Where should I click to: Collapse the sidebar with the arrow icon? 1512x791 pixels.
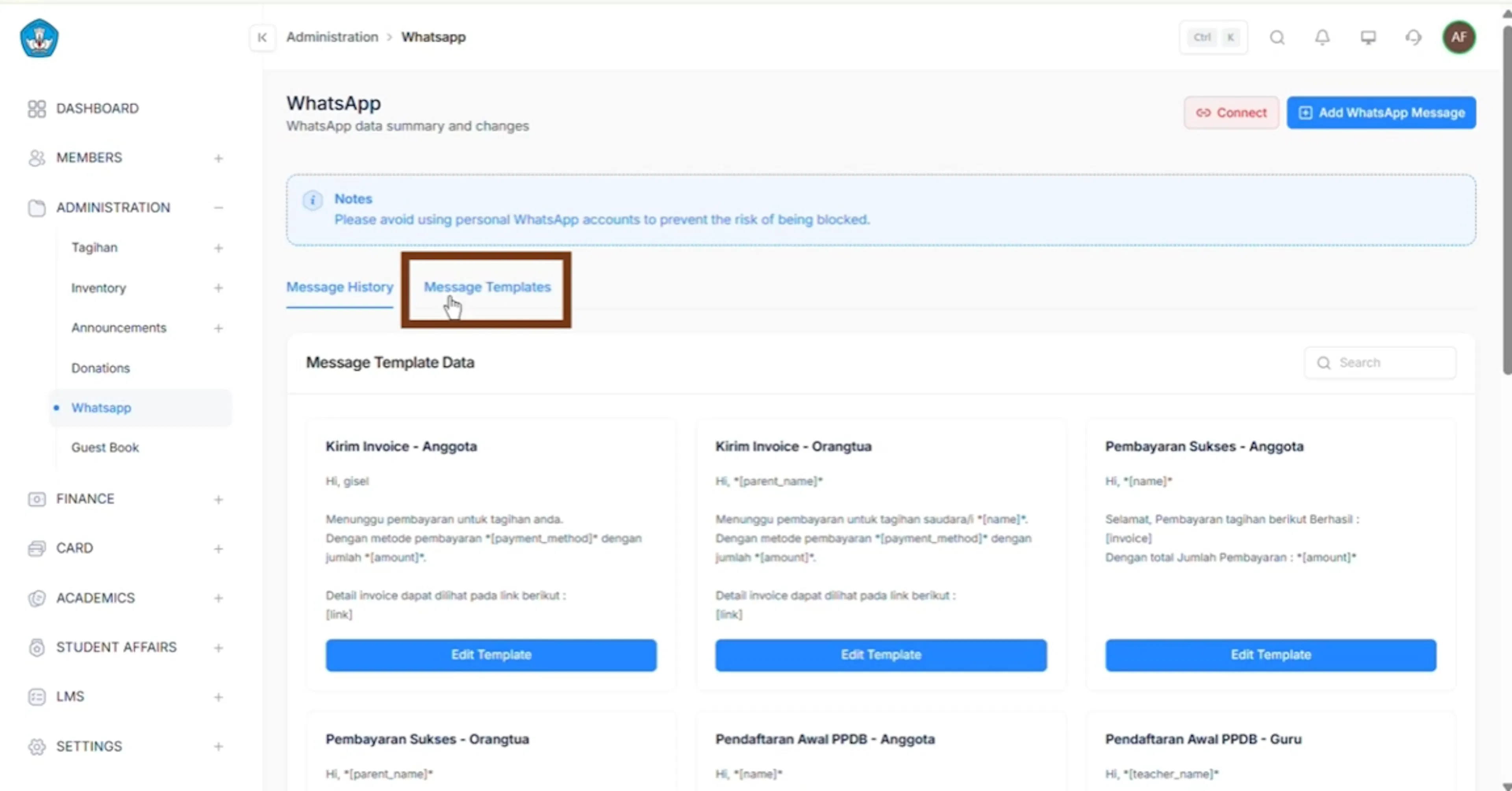pyautogui.click(x=262, y=37)
